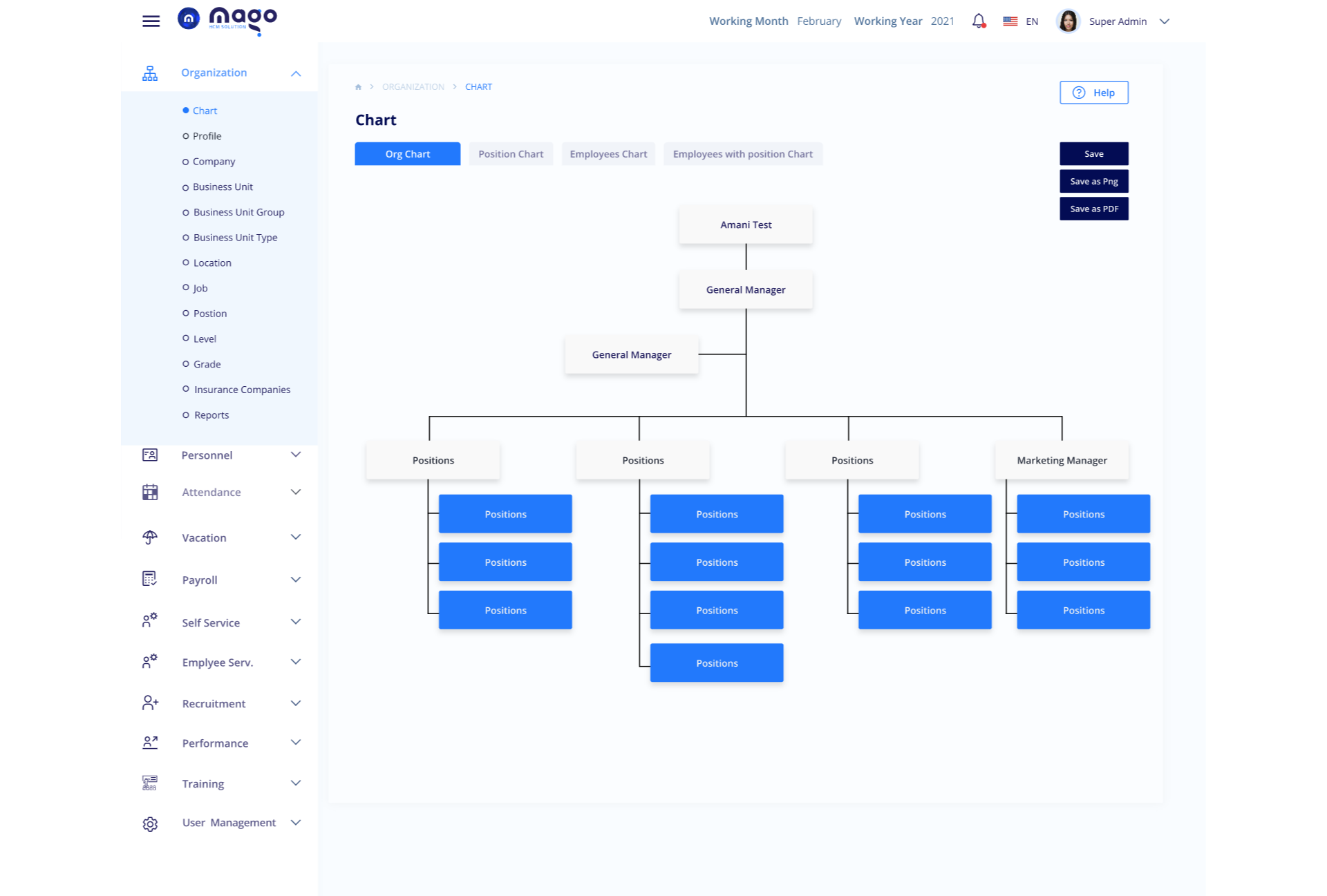Image resolution: width=1327 pixels, height=896 pixels.
Task: Collapse the Organization menu chevron
Action: coord(296,73)
